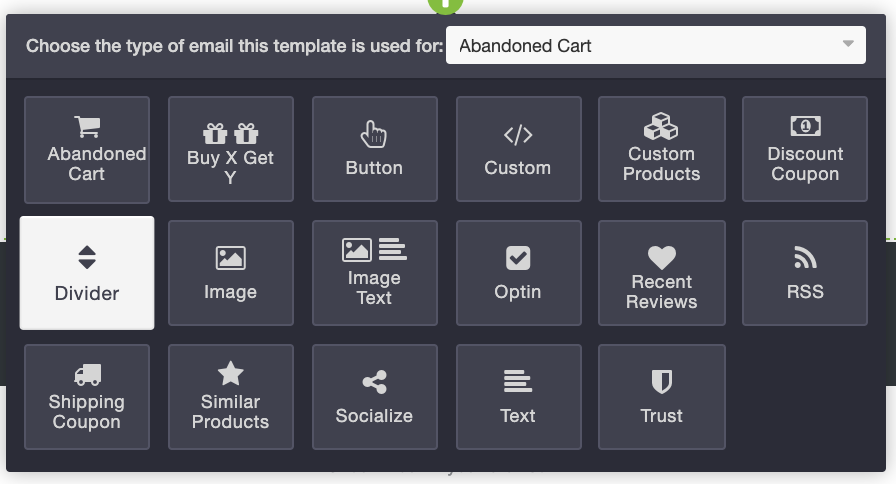Click the dropdown arrow for email type

pos(848,45)
